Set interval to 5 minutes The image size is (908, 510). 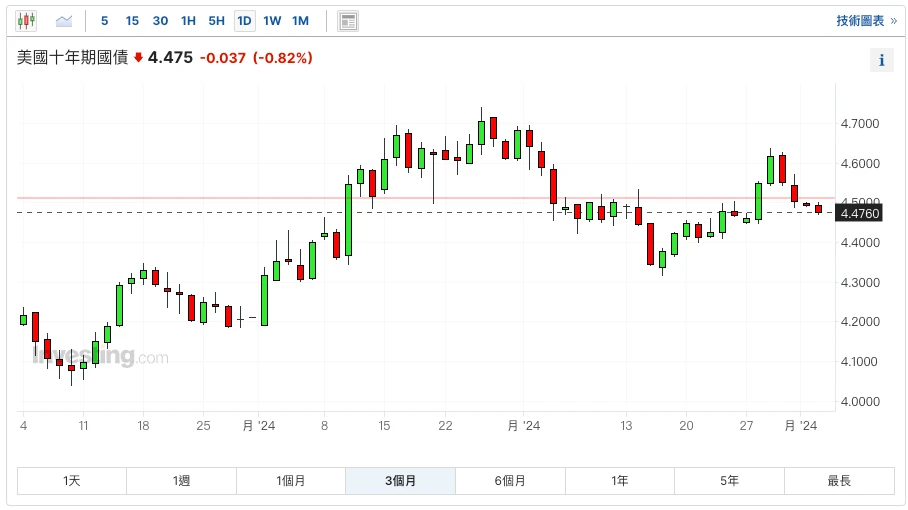[105, 21]
